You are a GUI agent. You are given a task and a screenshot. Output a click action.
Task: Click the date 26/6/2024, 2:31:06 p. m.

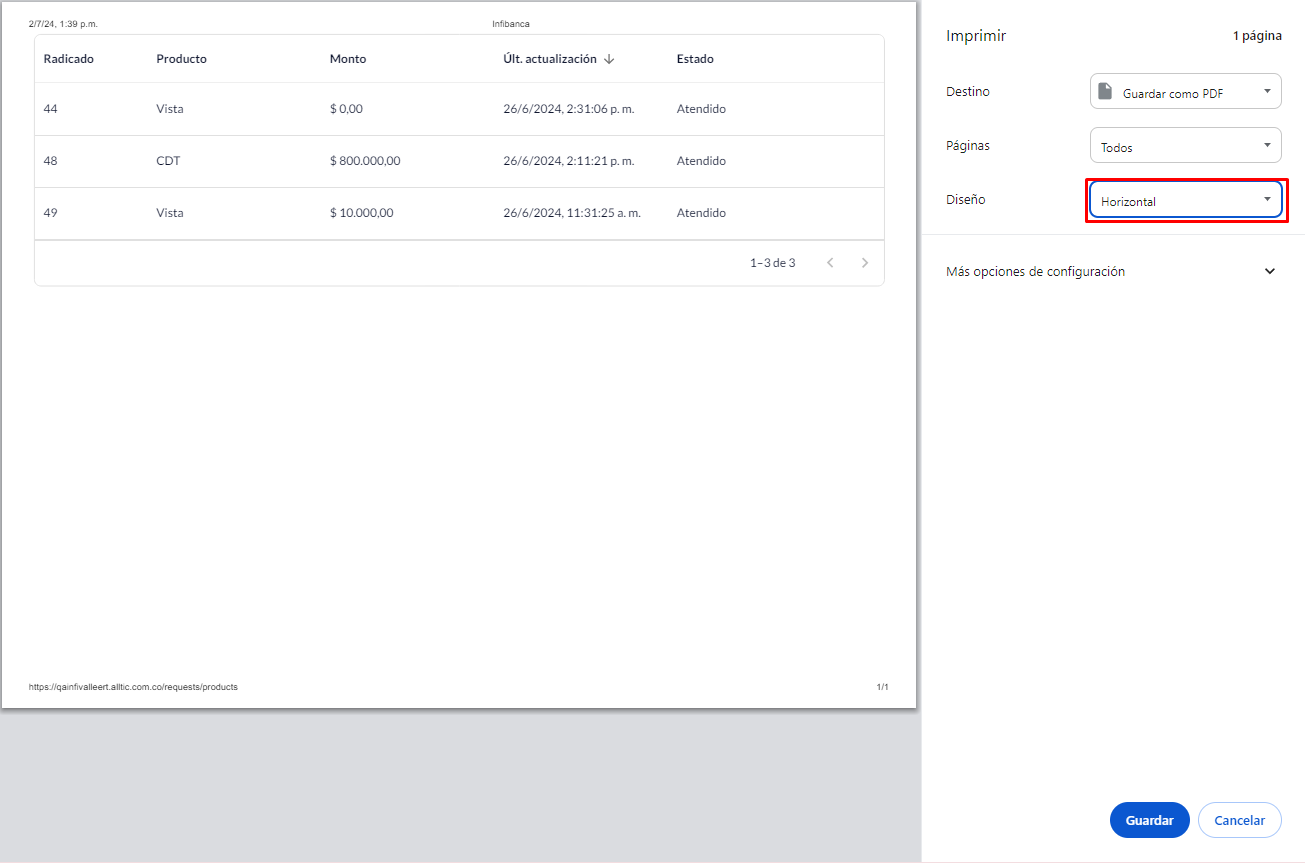(569, 109)
